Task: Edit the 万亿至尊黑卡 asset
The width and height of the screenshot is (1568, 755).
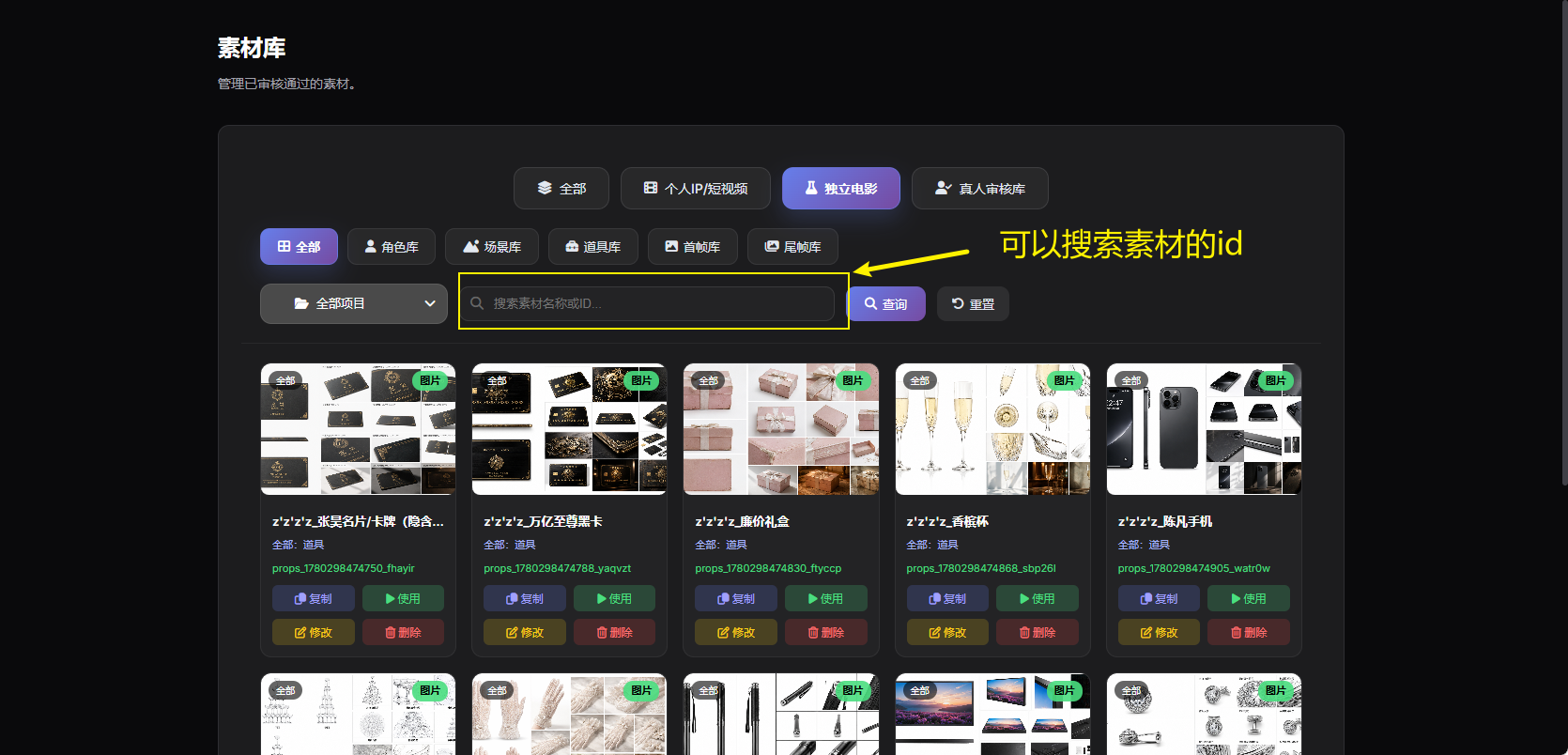Action: point(525,632)
